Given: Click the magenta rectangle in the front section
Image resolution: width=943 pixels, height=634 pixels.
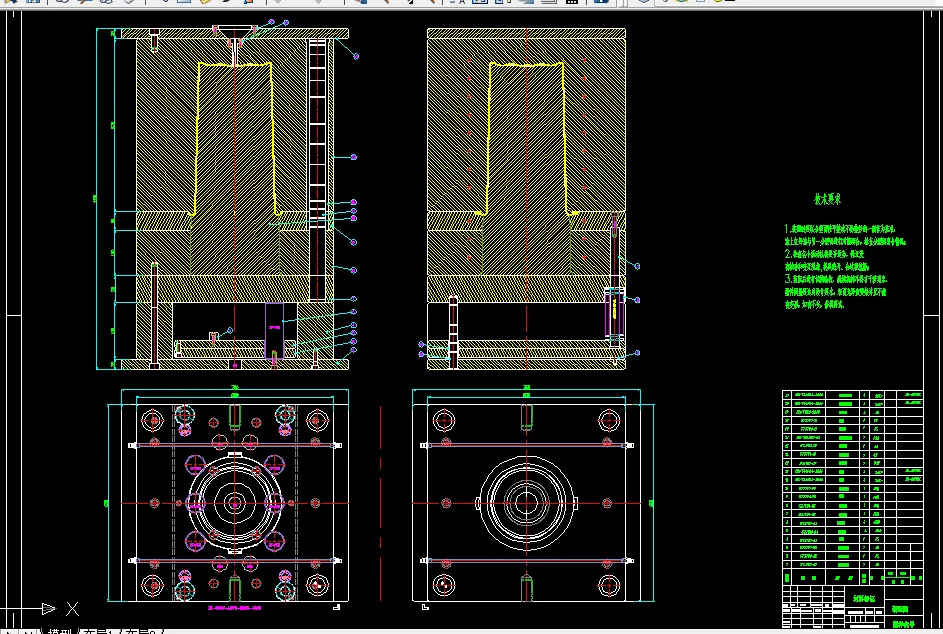Looking at the screenshot, I should tap(274, 331).
